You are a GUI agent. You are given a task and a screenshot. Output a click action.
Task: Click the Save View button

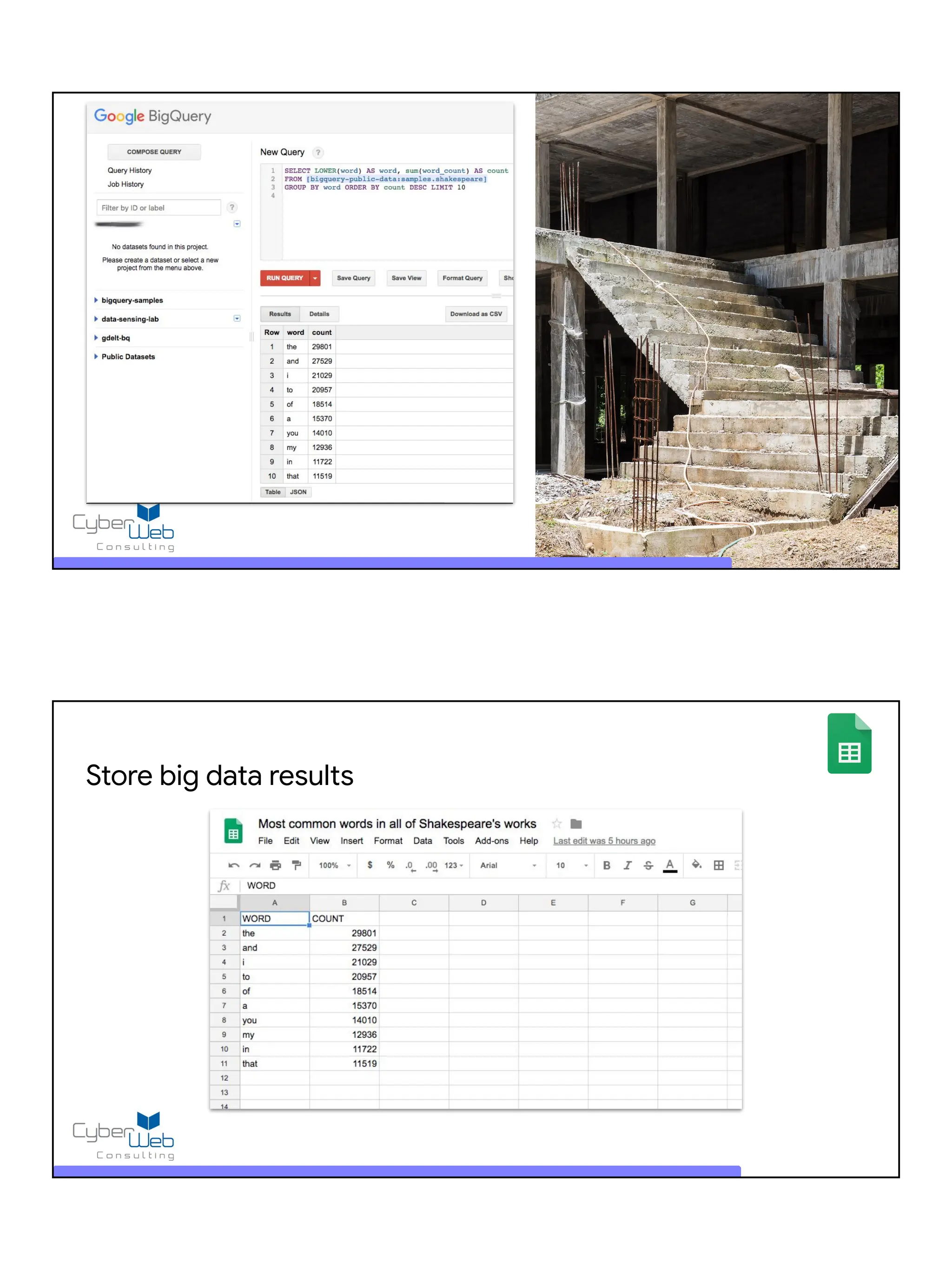point(406,278)
